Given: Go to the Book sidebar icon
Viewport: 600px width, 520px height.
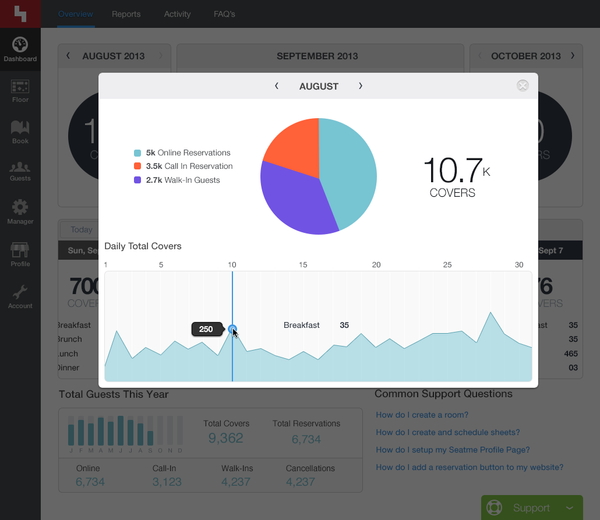Looking at the screenshot, I should [x=20, y=131].
